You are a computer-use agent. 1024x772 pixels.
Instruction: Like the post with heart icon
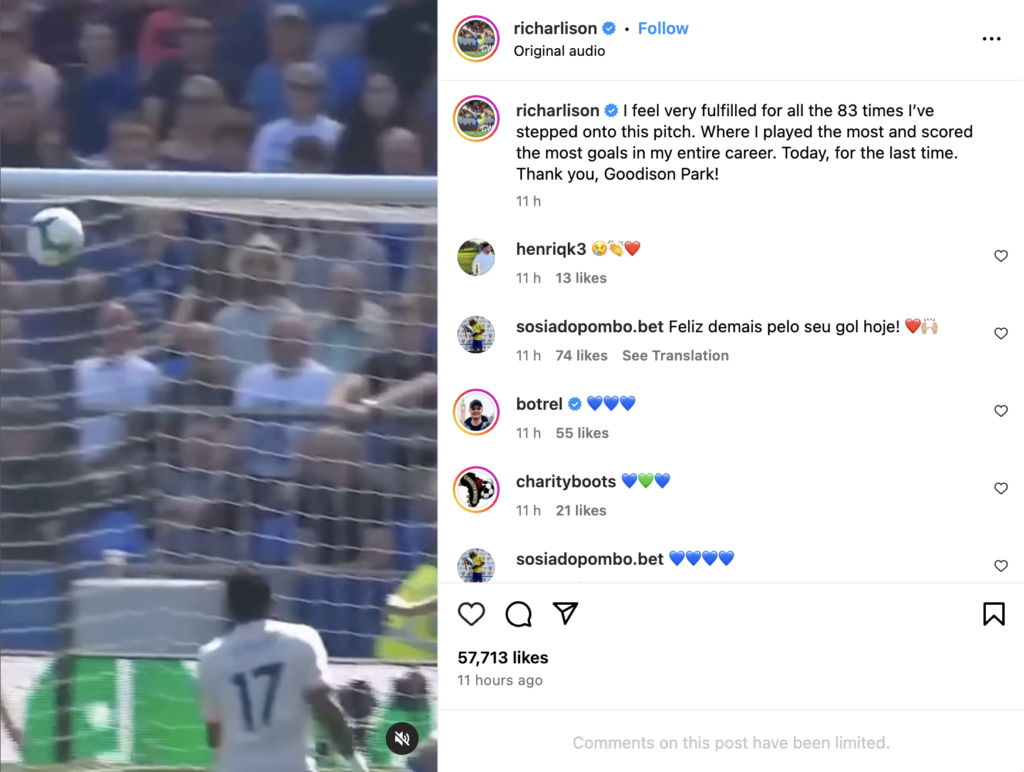(471, 614)
